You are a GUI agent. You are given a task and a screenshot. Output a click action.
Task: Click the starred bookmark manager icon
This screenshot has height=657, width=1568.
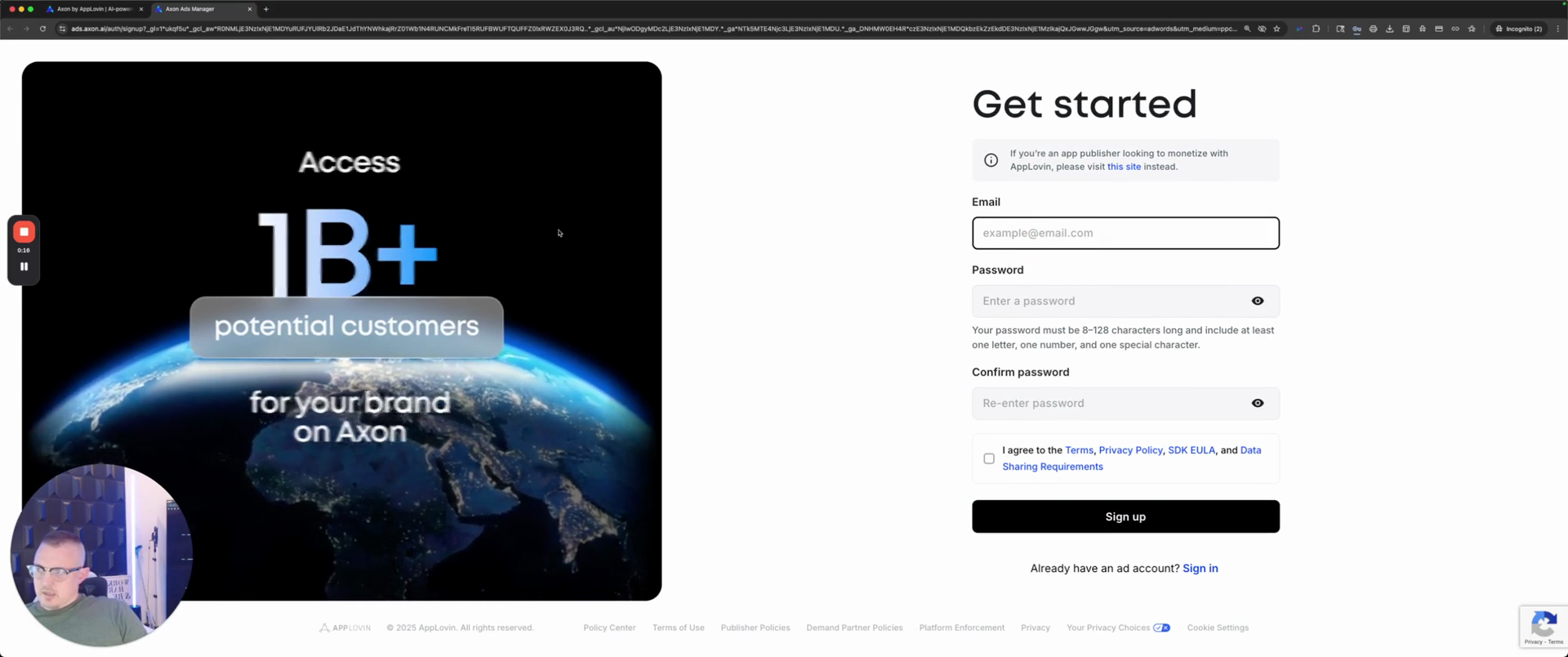click(x=1472, y=29)
